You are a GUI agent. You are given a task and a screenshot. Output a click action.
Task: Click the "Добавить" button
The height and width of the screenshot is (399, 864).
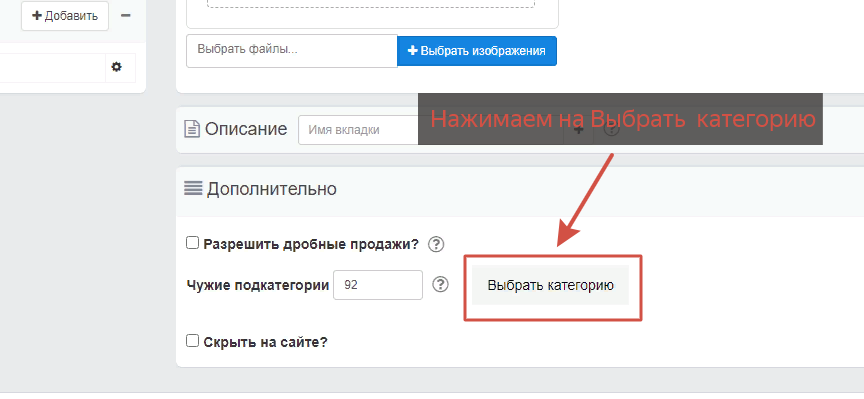(64, 15)
